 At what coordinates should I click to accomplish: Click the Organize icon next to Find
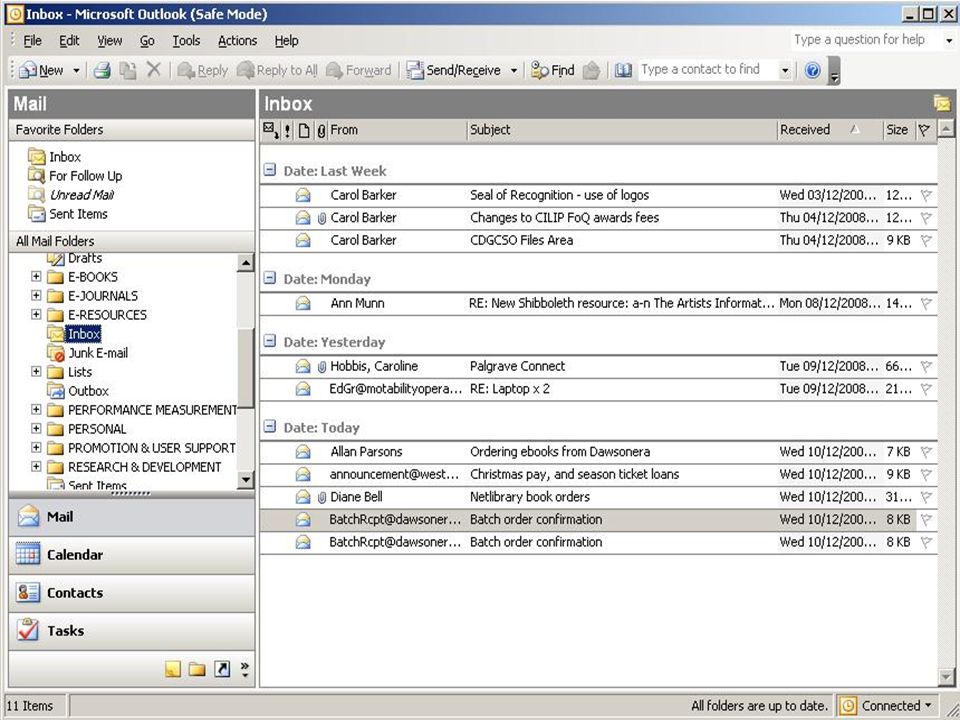(x=591, y=70)
